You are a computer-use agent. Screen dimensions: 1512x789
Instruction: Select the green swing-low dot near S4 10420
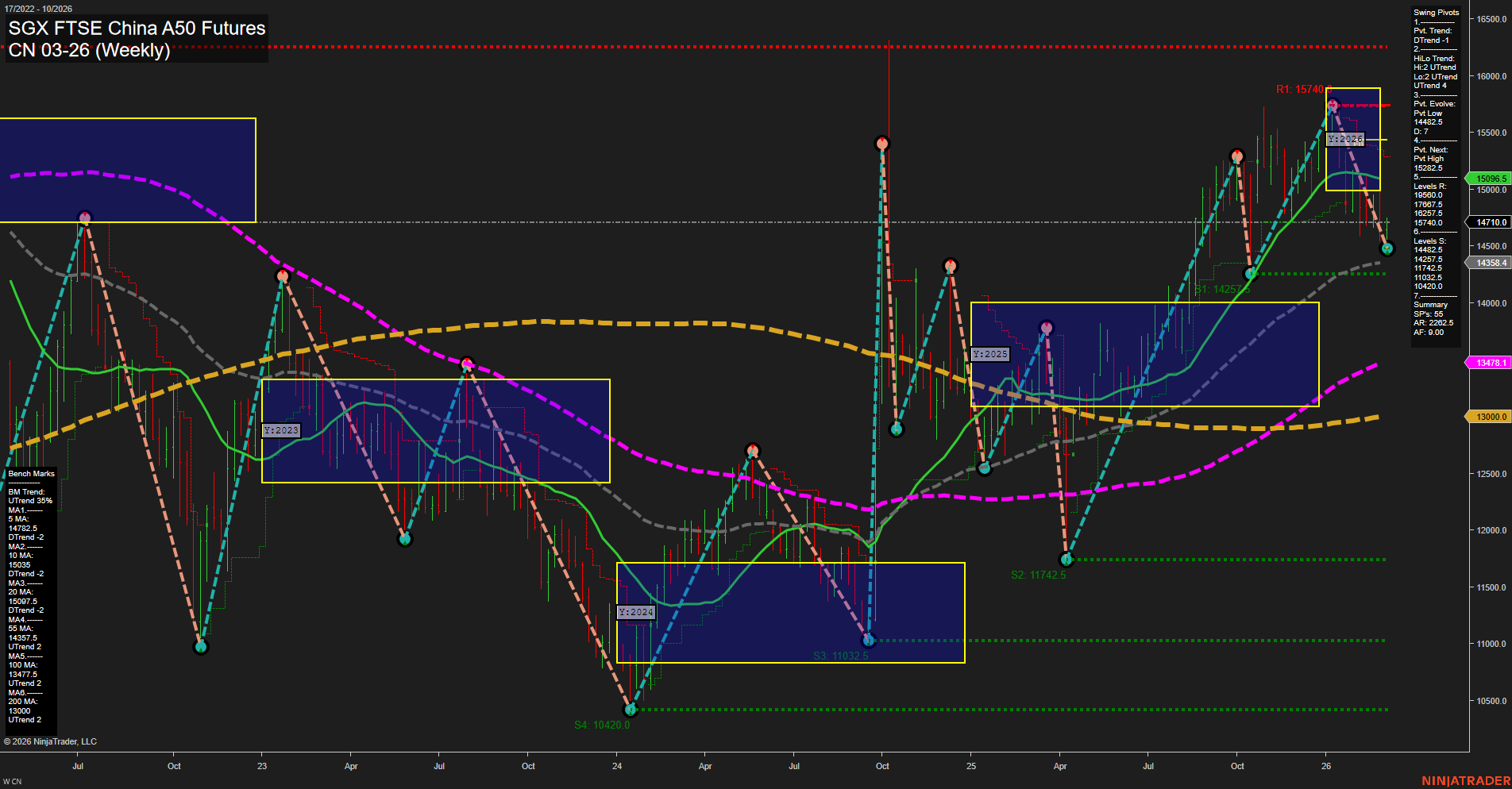tap(631, 710)
